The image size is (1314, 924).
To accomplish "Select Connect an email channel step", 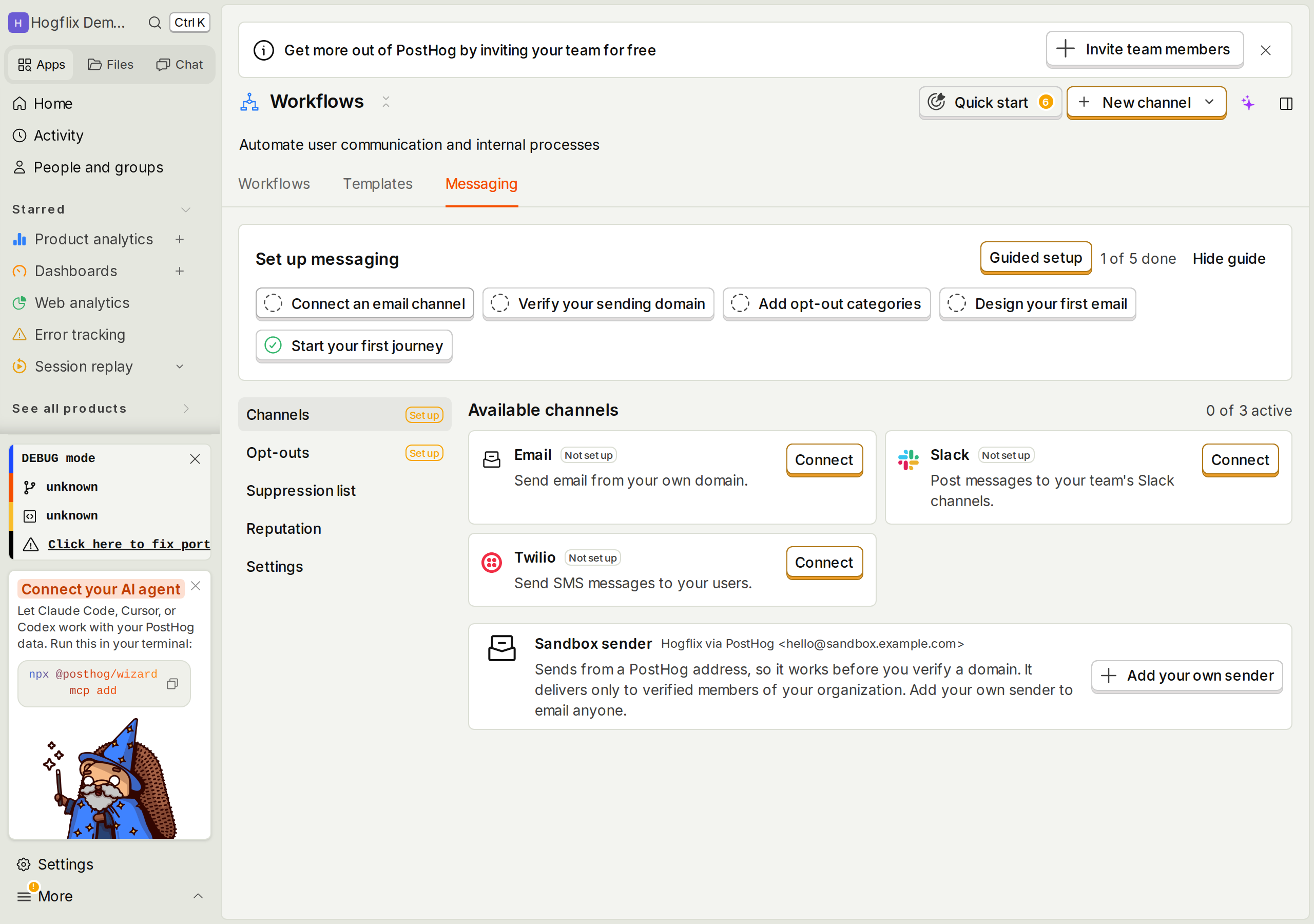I will [x=365, y=303].
